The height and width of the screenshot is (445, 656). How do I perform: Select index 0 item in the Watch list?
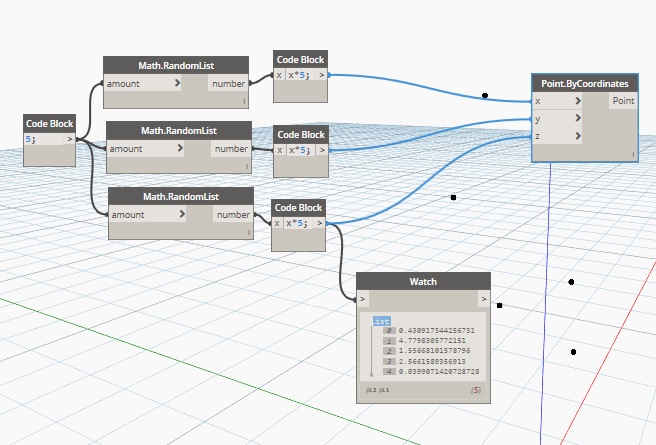click(389, 330)
